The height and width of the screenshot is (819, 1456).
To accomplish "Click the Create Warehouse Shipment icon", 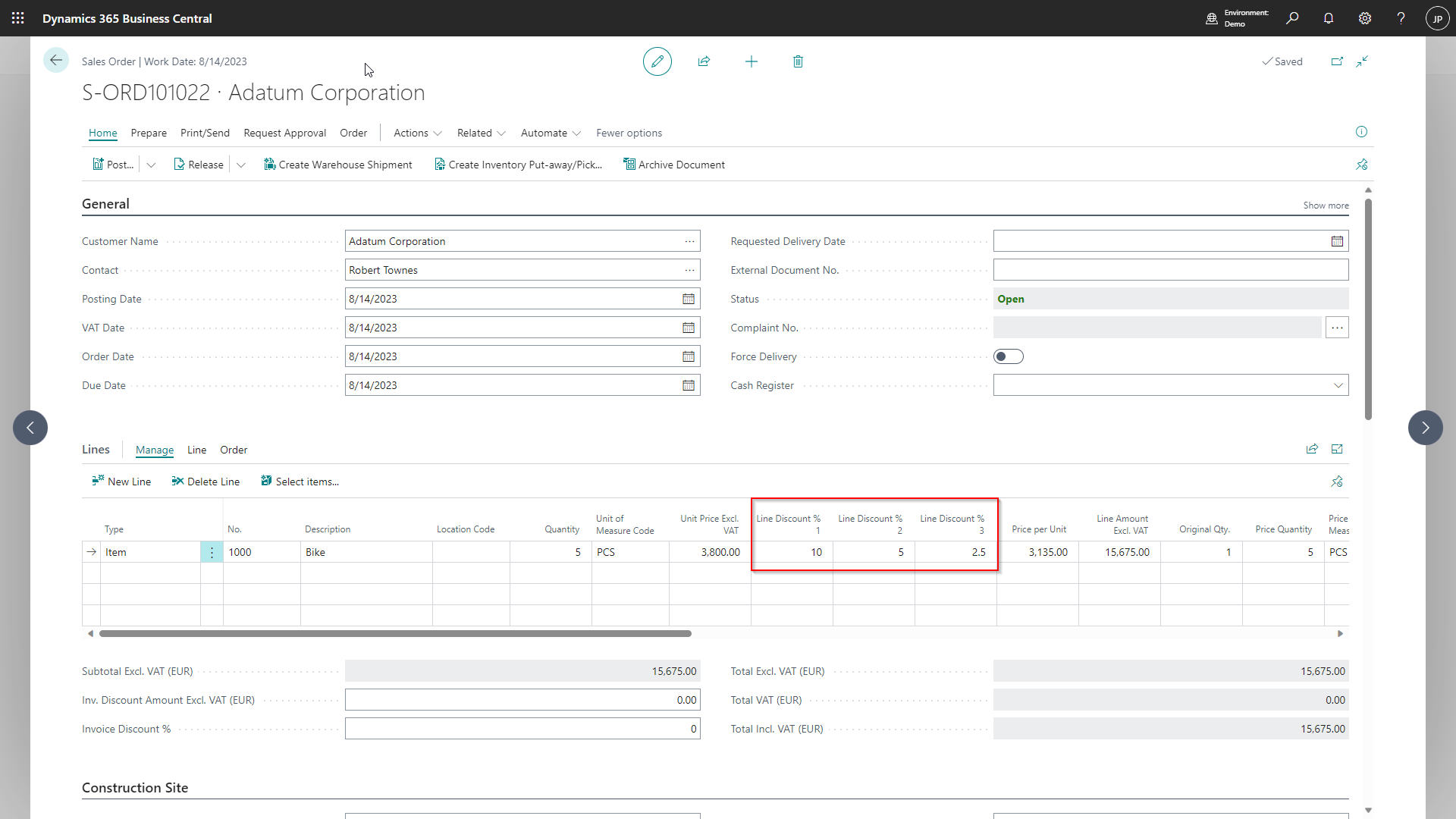I will click(339, 164).
